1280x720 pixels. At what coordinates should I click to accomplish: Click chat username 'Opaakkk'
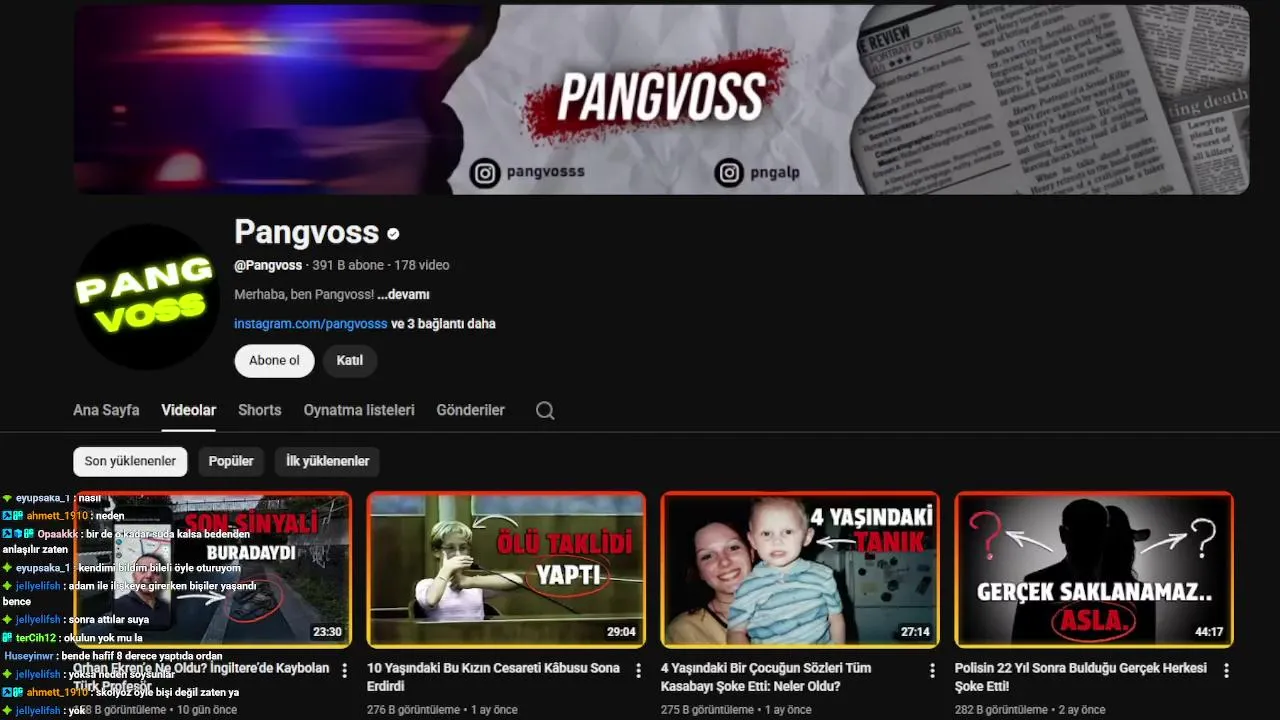(58, 534)
